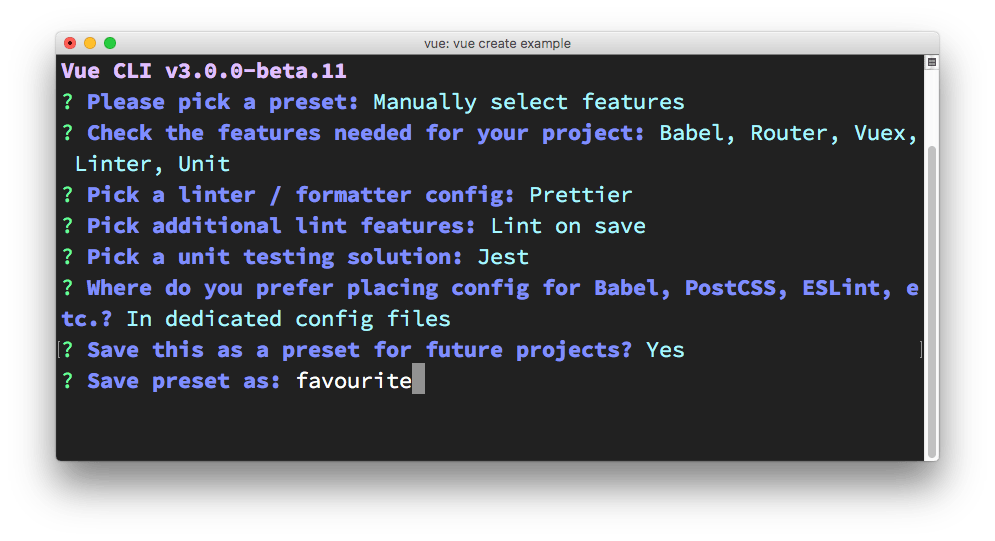
Task: Click the "Manually select features" answer text
Action: coord(528,102)
